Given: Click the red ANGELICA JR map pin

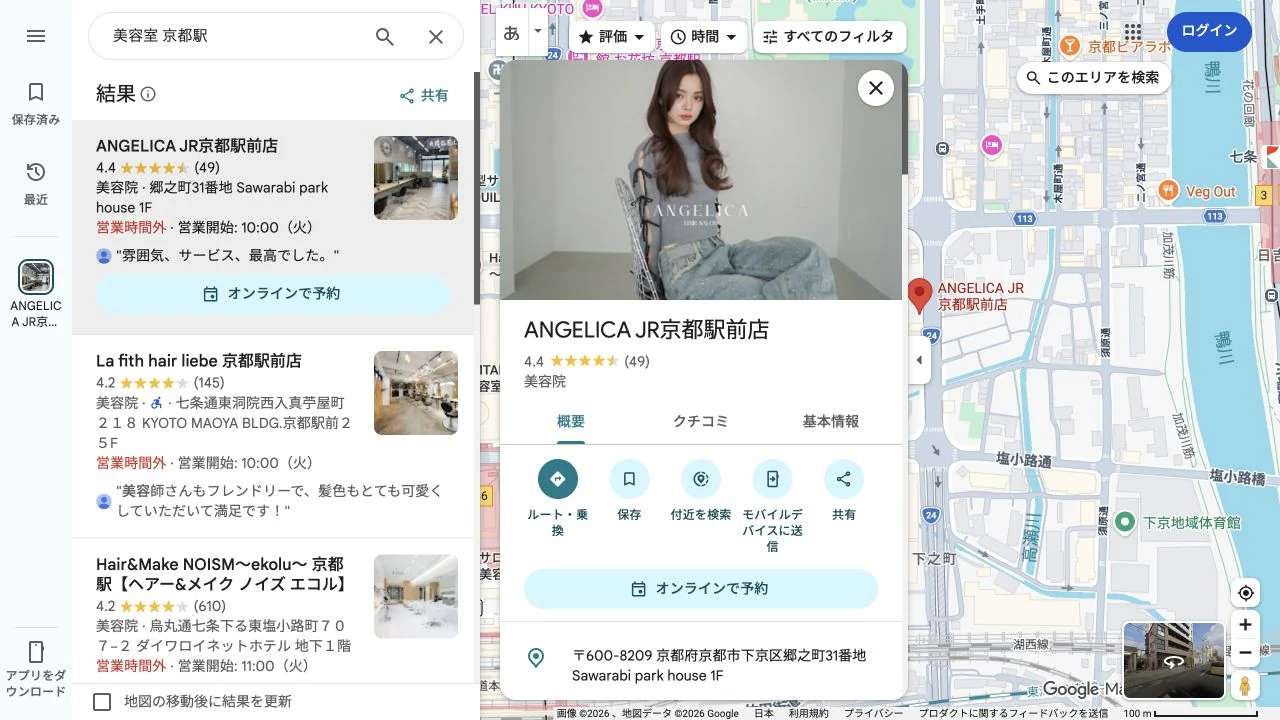Looking at the screenshot, I should tap(919, 297).
